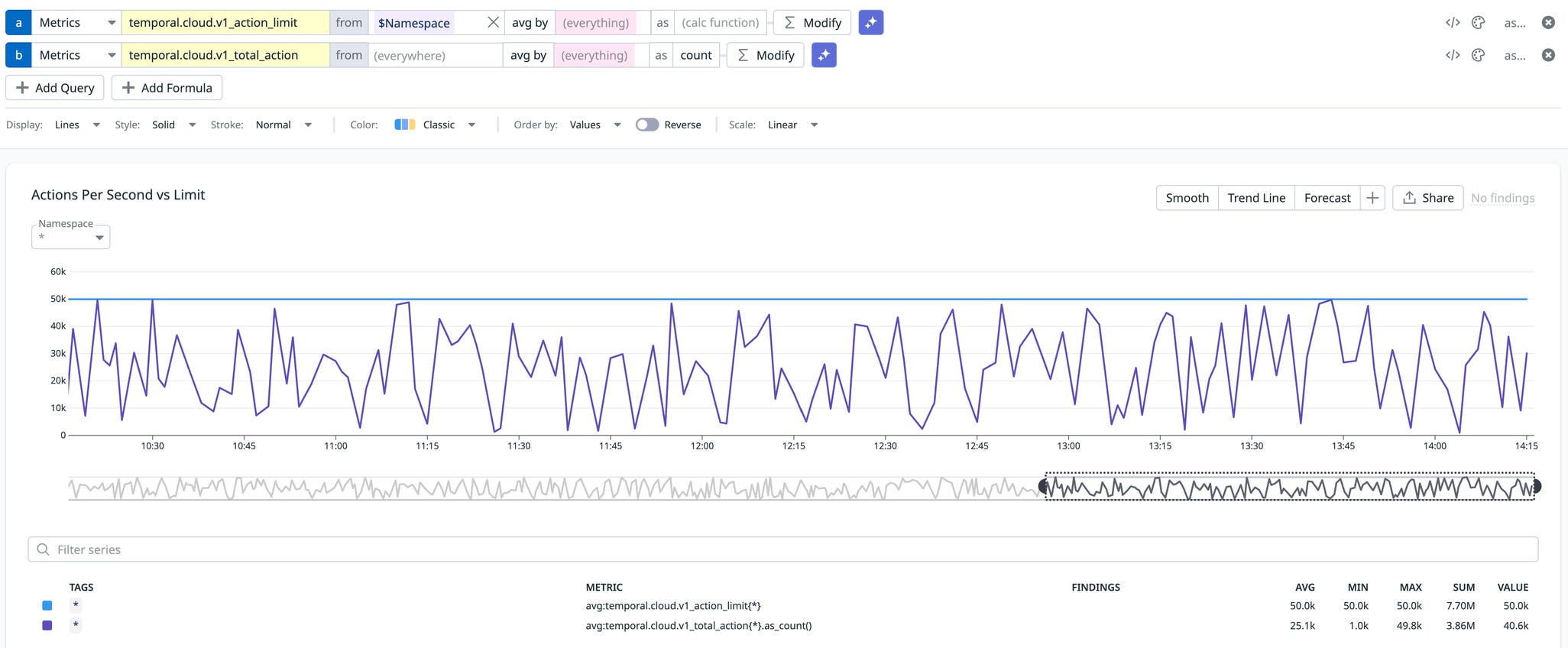Image resolution: width=1568 pixels, height=648 pixels.
Task: Open the Scale Linear dropdown
Action: tap(792, 125)
